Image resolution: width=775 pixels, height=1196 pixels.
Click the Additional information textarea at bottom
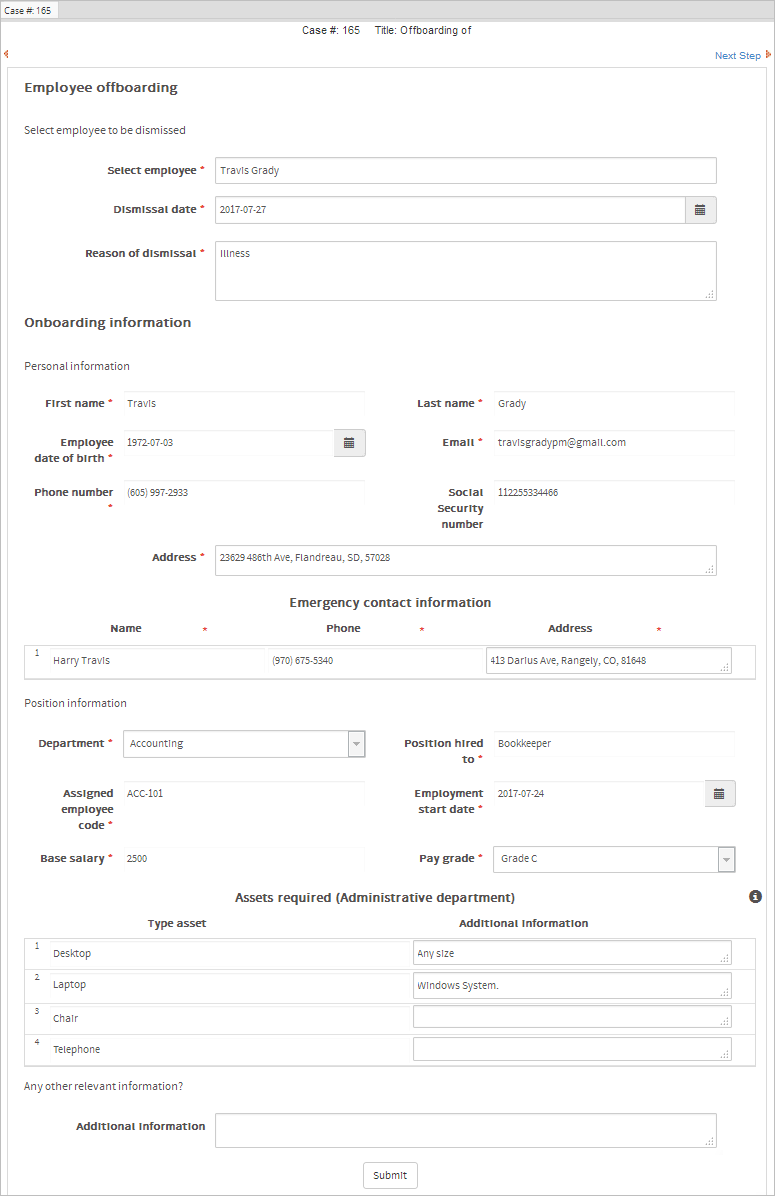click(x=465, y=1130)
